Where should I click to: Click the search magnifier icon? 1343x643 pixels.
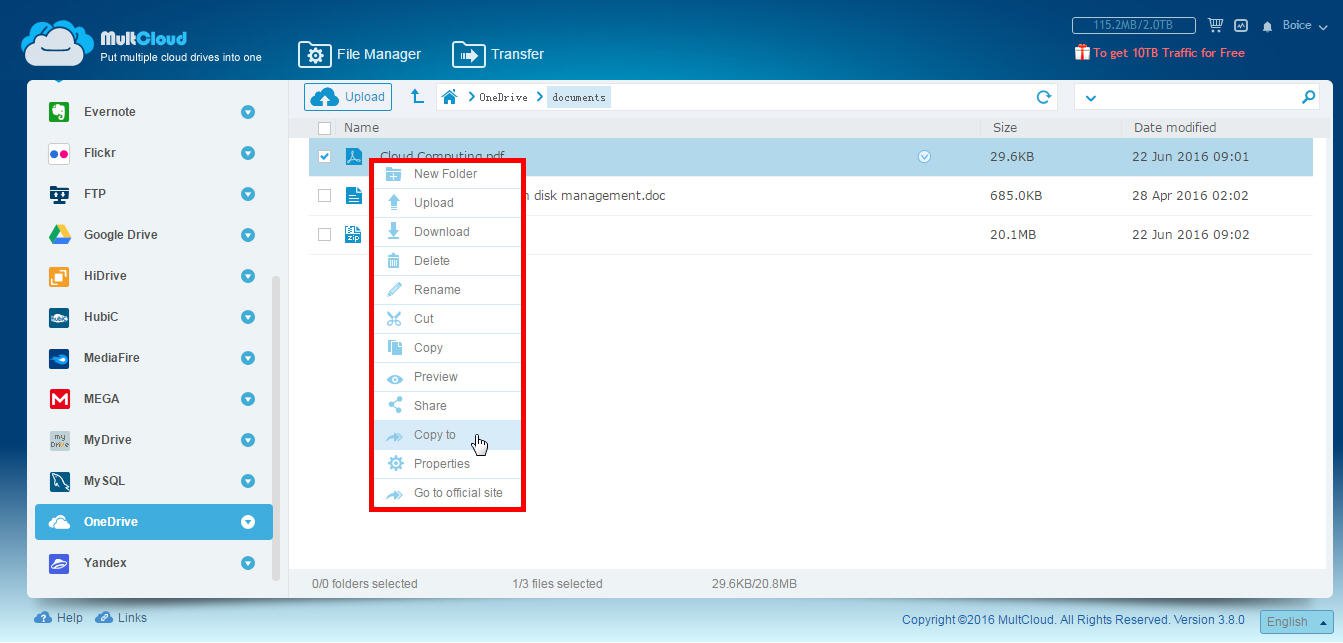click(1308, 97)
